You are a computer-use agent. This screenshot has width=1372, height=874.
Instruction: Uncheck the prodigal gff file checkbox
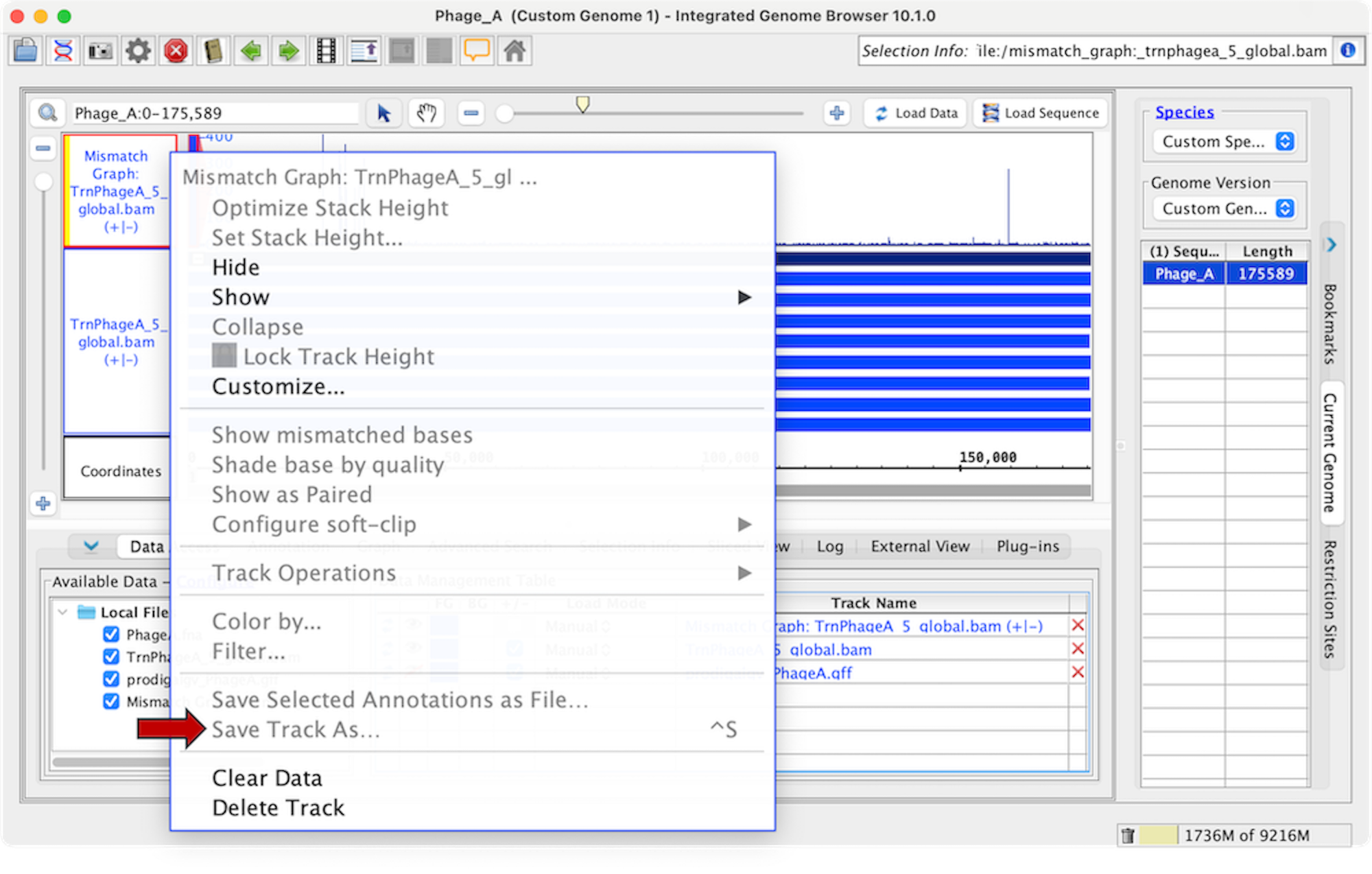[111, 679]
